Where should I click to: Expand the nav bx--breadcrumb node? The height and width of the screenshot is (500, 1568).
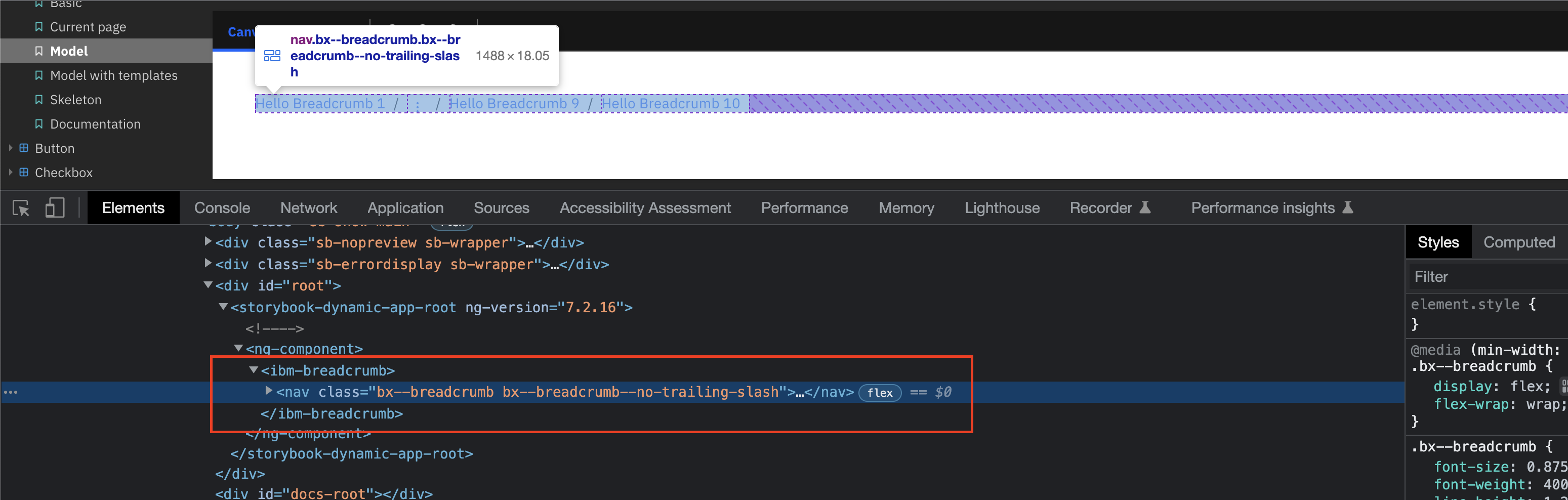click(x=268, y=391)
